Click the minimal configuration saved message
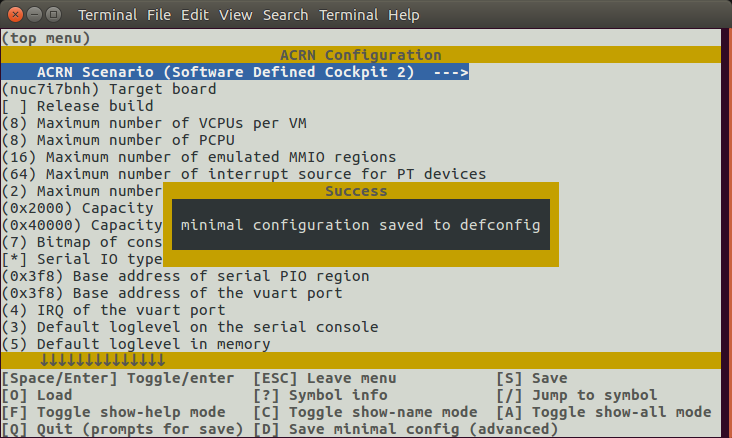The height and width of the screenshot is (438, 732). pos(360,225)
